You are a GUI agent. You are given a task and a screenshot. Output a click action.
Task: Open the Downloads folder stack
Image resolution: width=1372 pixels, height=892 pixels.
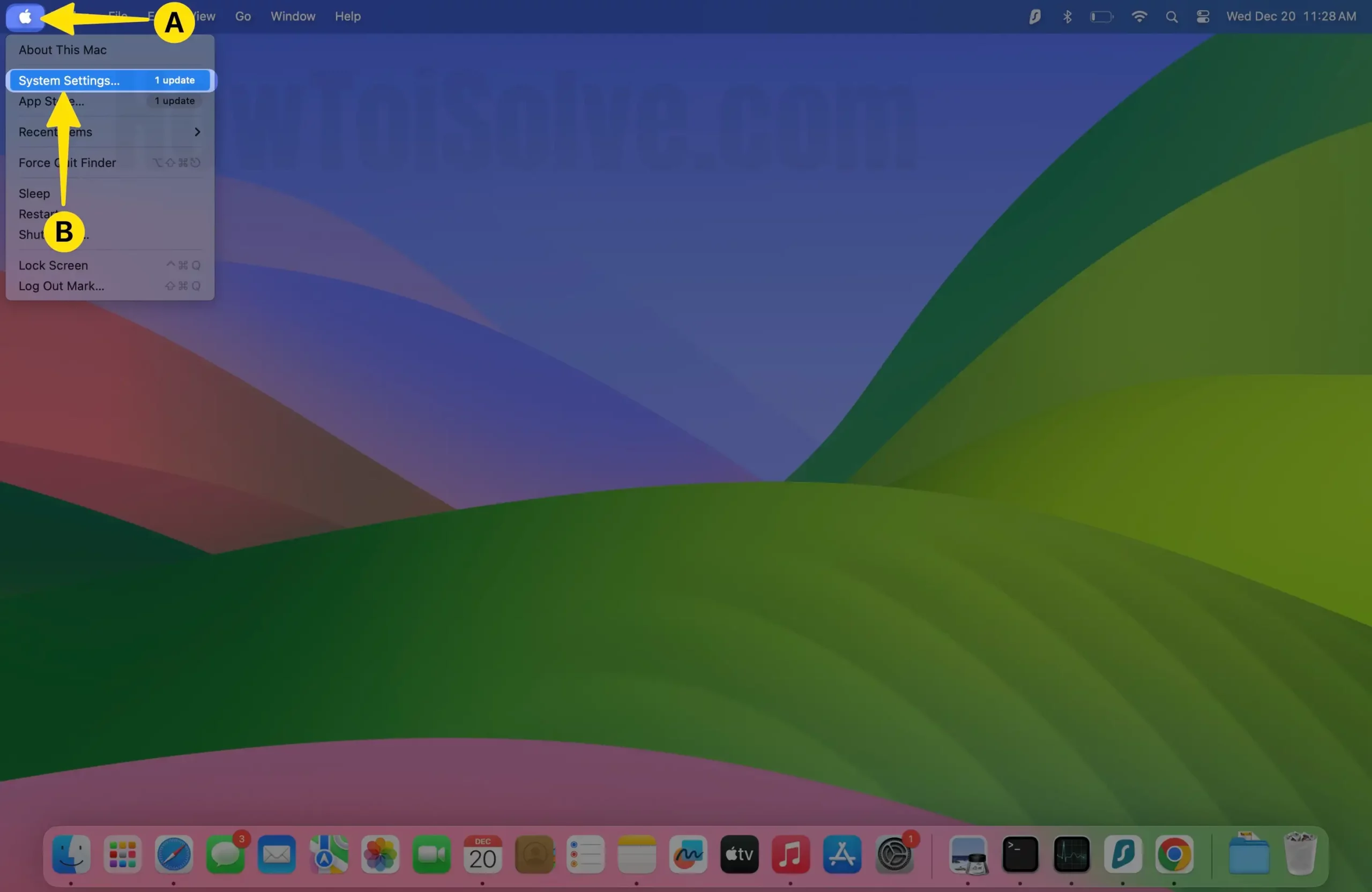(x=1249, y=854)
